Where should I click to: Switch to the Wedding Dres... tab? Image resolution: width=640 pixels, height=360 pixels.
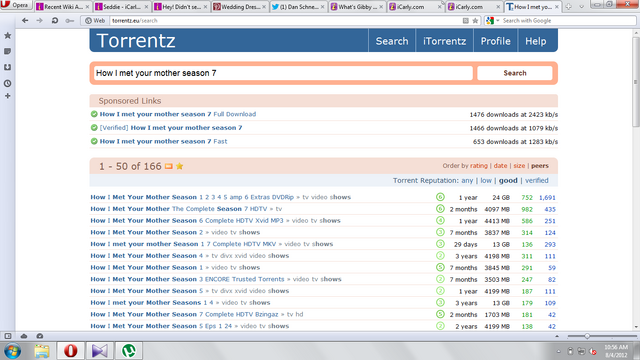pyautogui.click(x=239, y=7)
